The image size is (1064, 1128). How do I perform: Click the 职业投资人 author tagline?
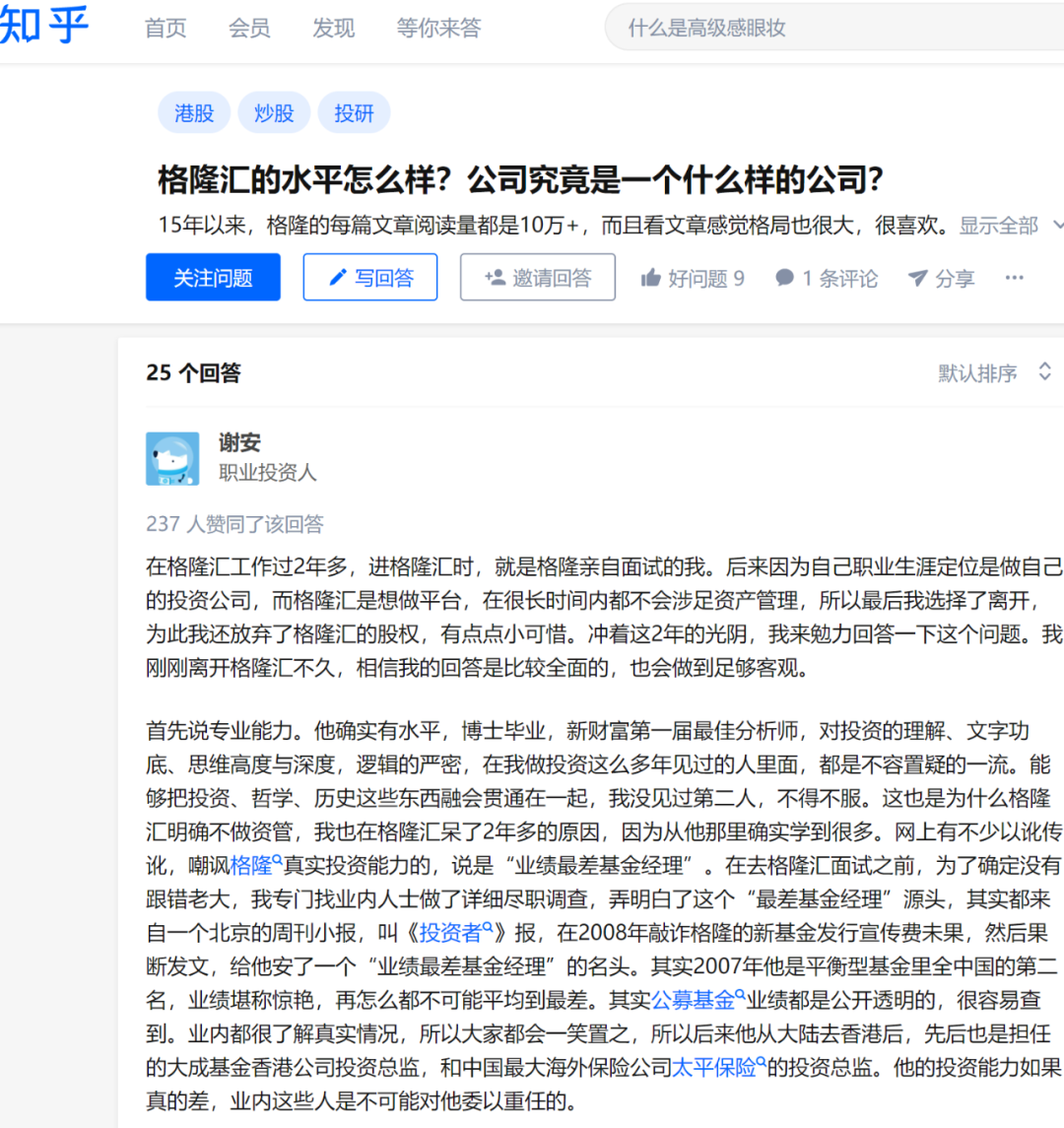point(268,473)
